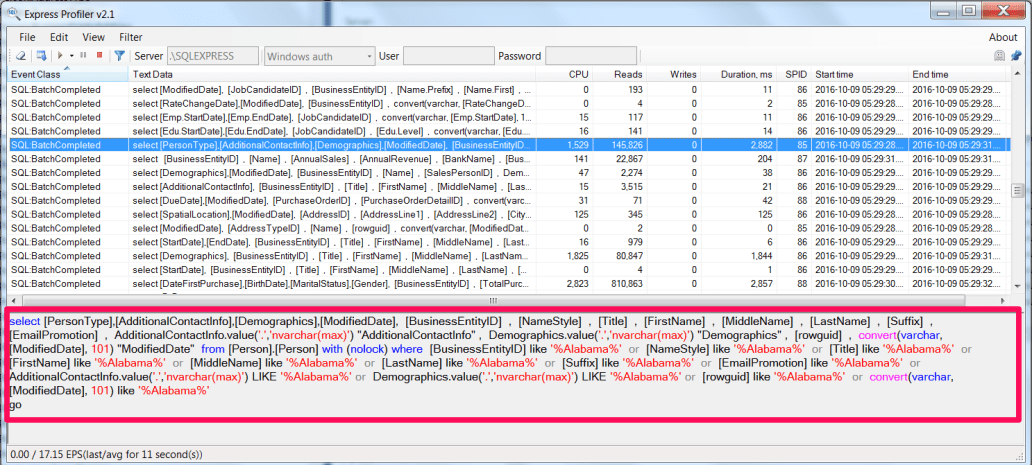Select the row containing [SalesPersonID]

509,172
